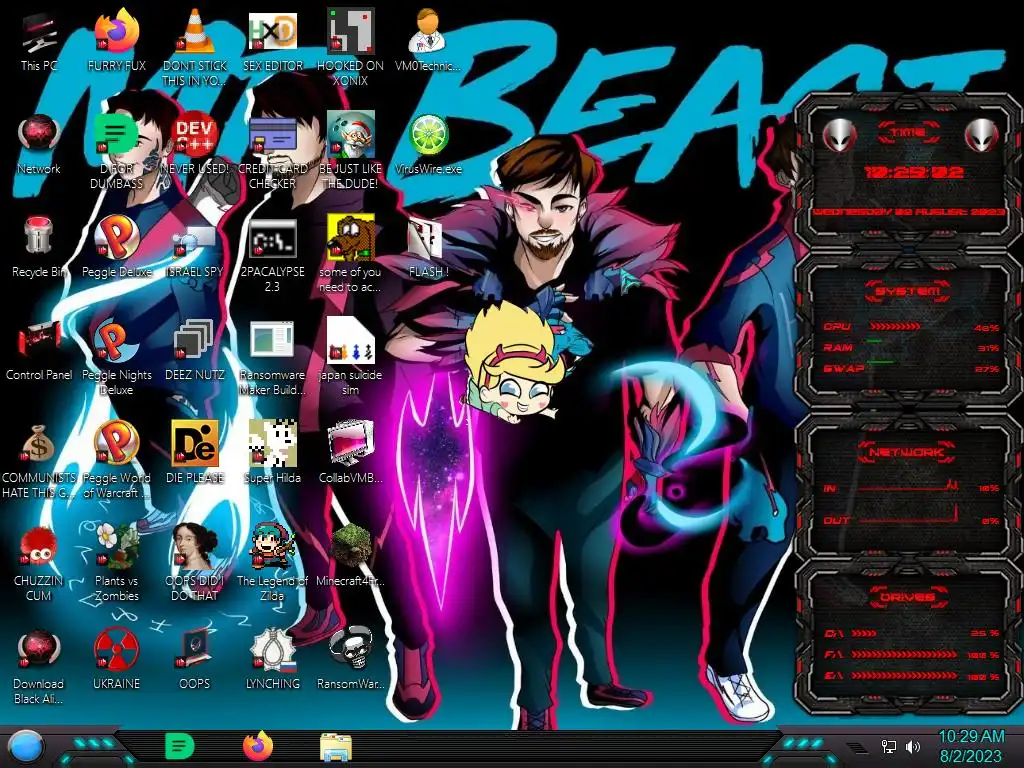Click the C:\ drive usage bar

click(x=864, y=633)
